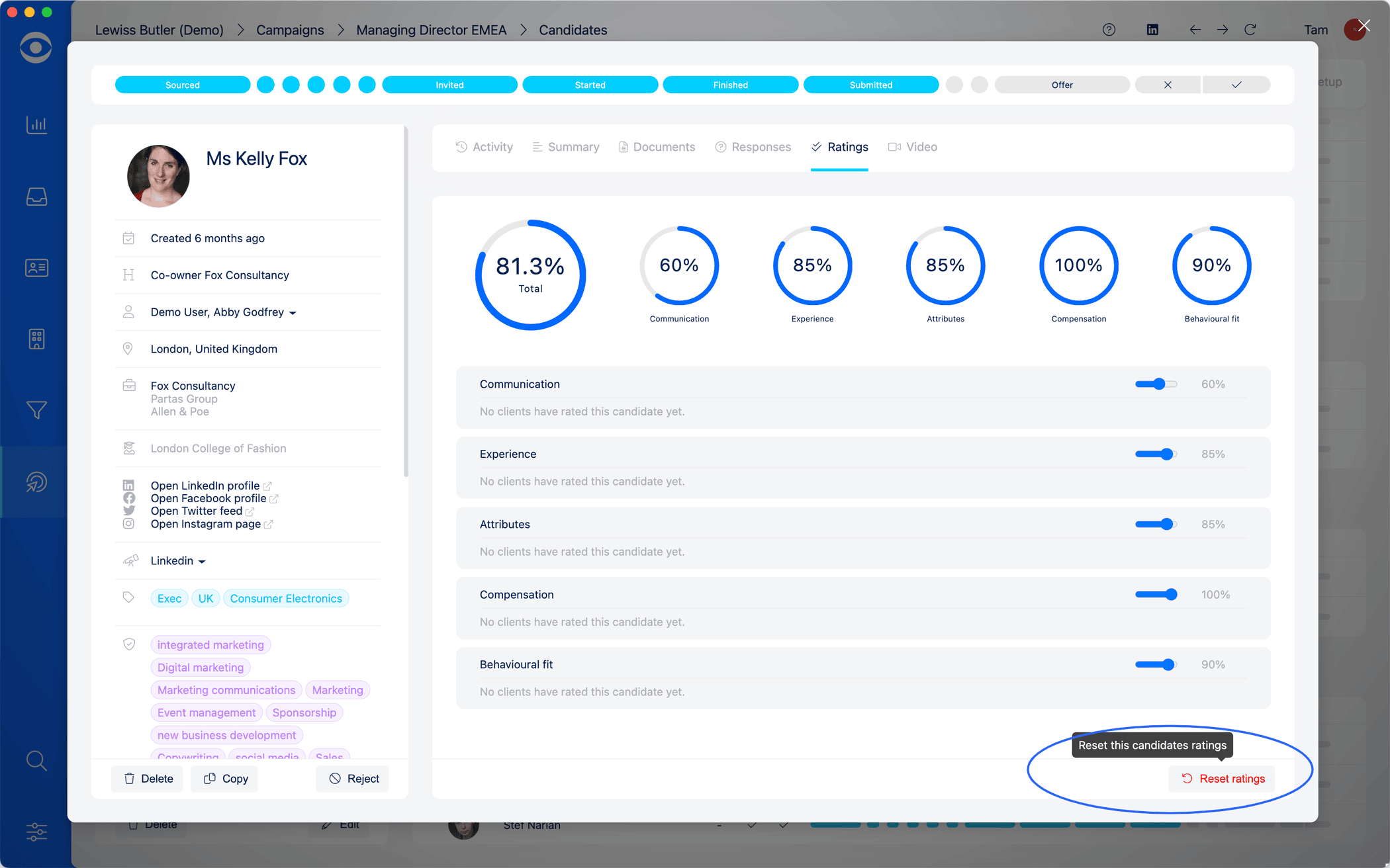Click the Reset ratings button
This screenshot has width=1390, height=868.
1223,779
